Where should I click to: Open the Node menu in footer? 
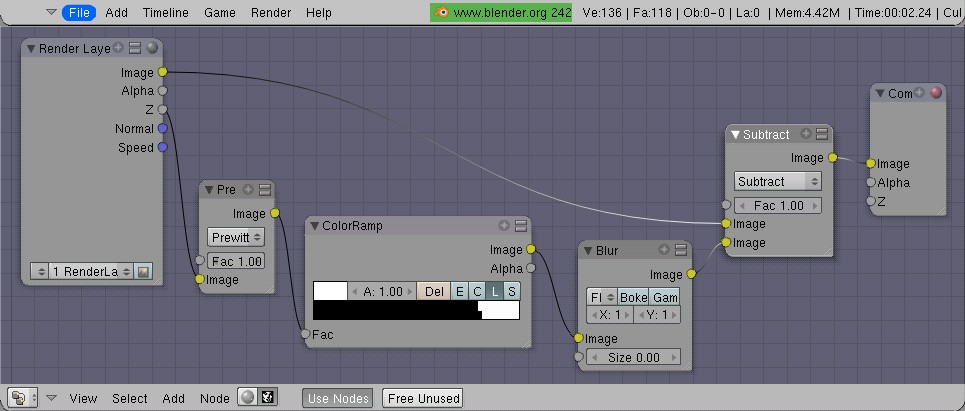click(x=215, y=399)
